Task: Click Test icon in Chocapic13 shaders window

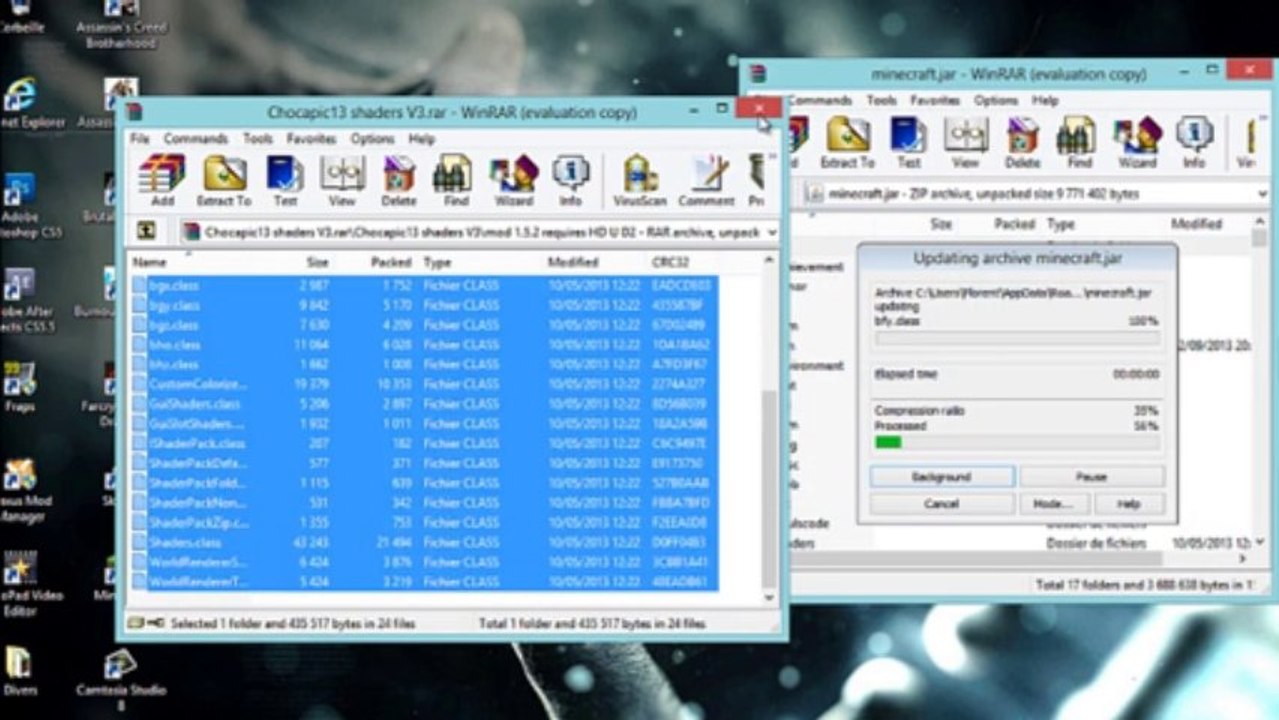Action: coord(285,180)
